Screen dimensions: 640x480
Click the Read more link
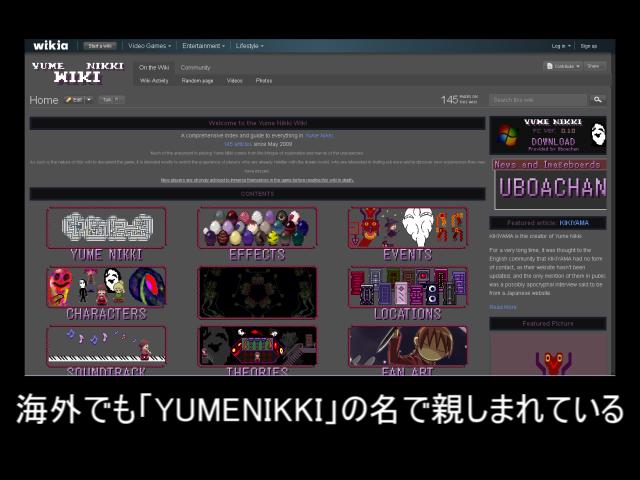[x=503, y=307]
